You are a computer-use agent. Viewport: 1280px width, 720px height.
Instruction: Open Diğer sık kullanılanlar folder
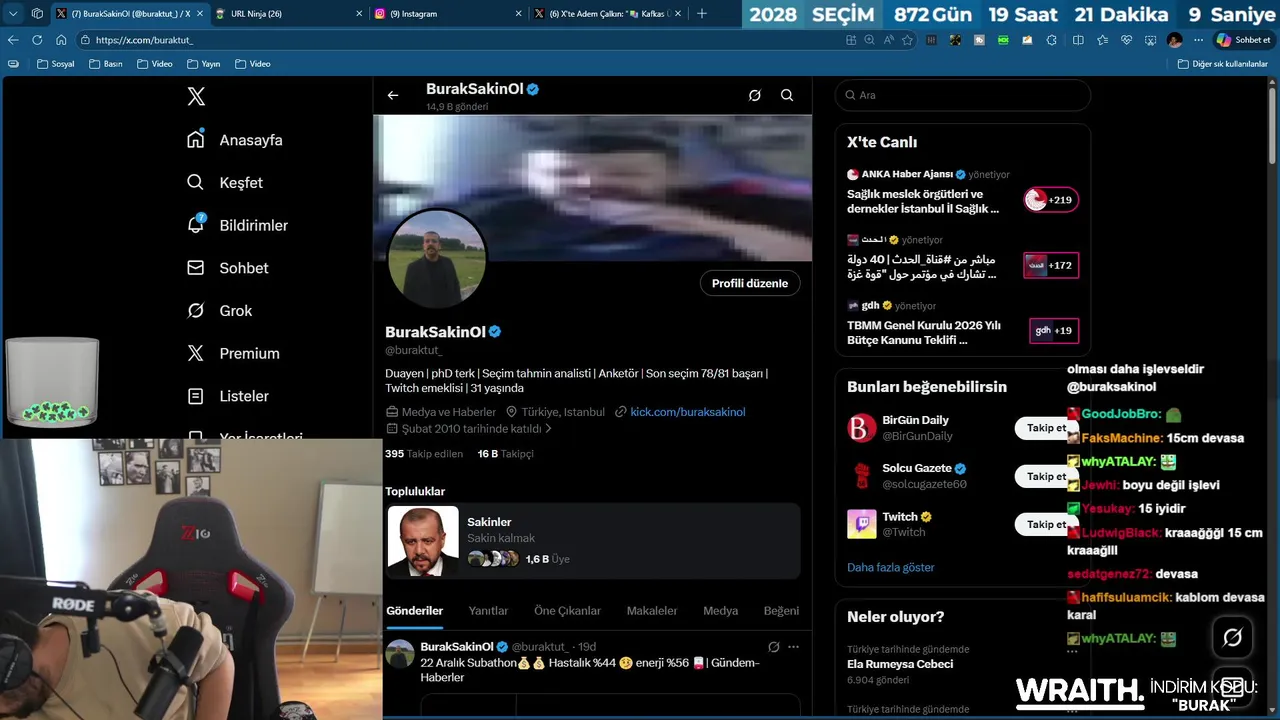pyautogui.click(x=1222, y=64)
